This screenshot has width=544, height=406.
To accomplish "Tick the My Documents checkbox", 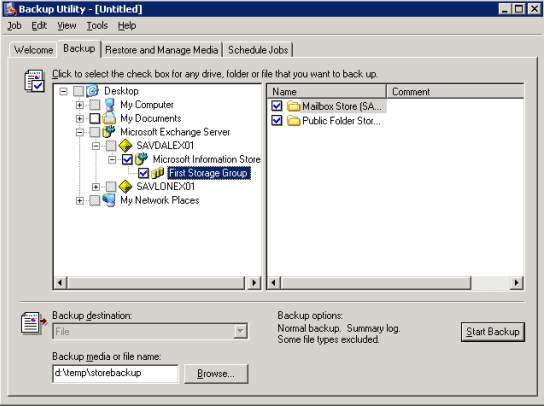I will pos(95,118).
